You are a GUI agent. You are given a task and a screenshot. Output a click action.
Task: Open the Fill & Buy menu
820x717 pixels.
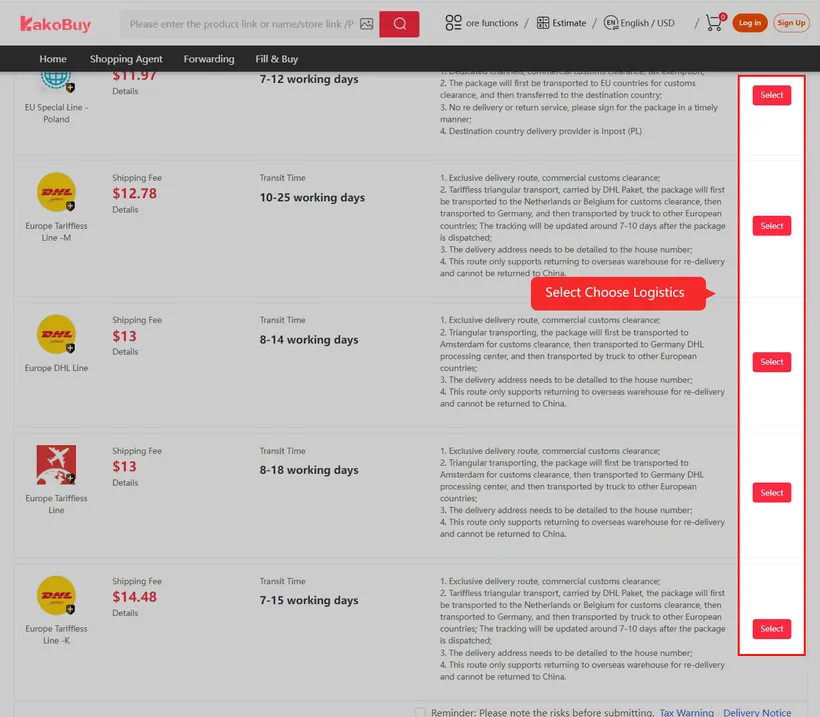[x=277, y=59]
